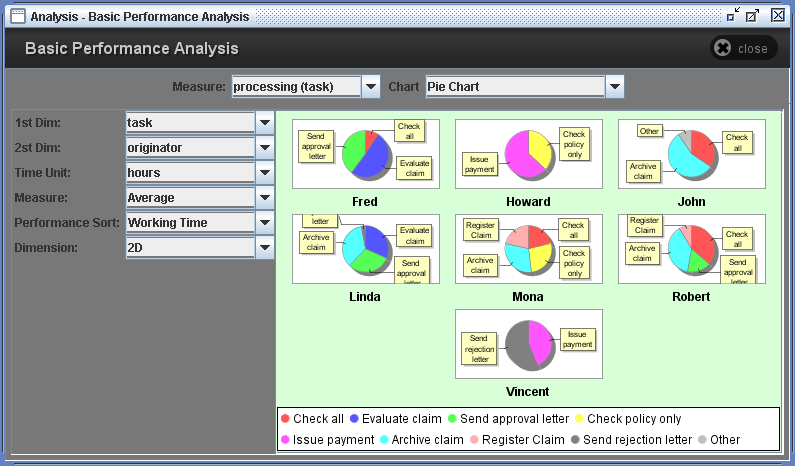Click Robert's pie chart
Image resolution: width=795 pixels, height=466 pixels.
691,249
